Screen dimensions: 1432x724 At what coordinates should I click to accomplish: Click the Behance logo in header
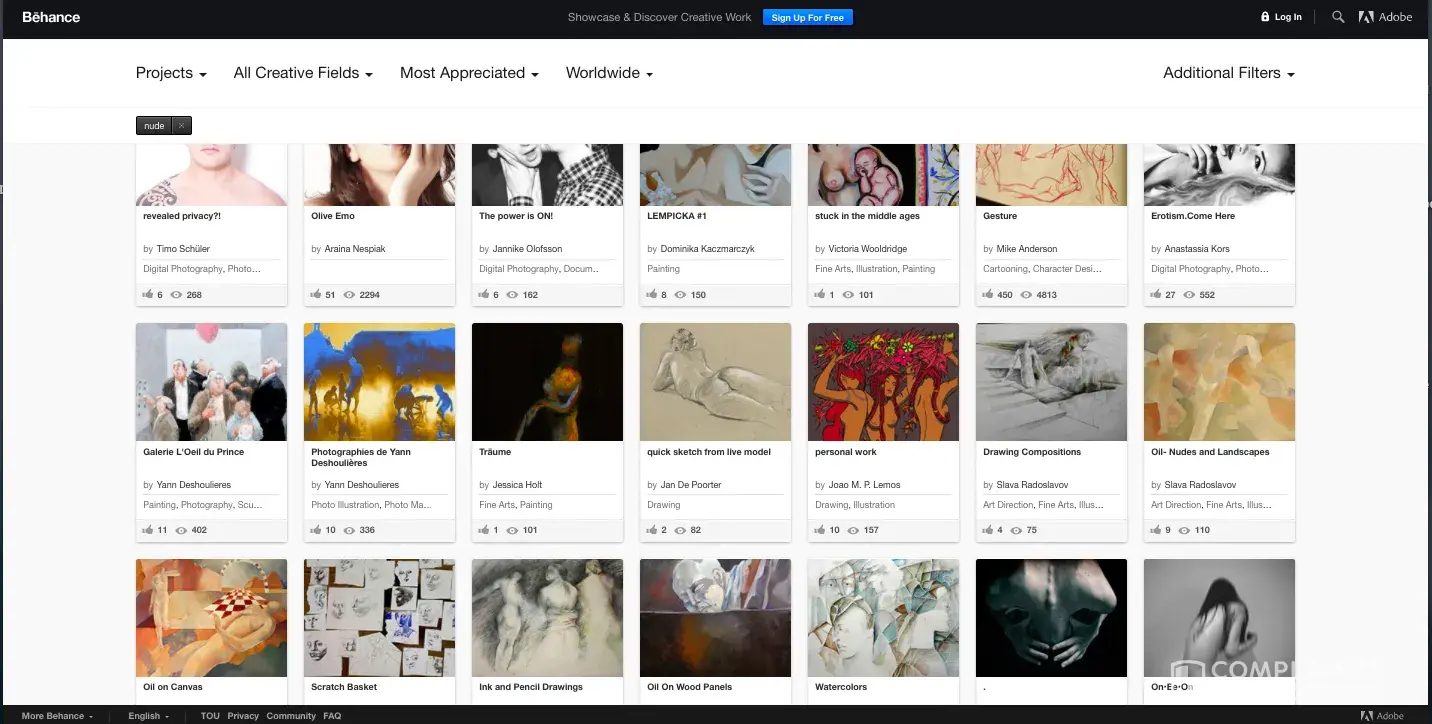pos(51,17)
